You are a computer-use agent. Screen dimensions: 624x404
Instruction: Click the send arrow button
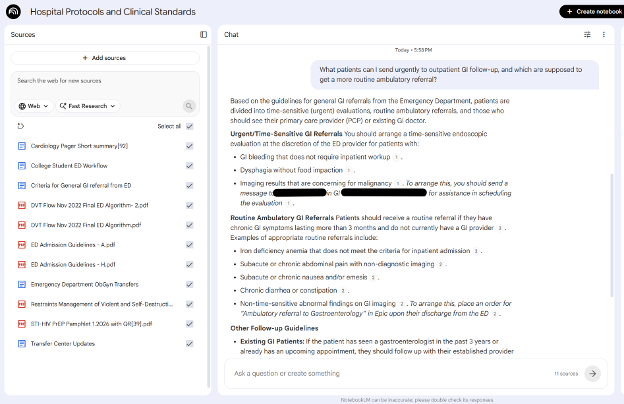pyautogui.click(x=593, y=373)
